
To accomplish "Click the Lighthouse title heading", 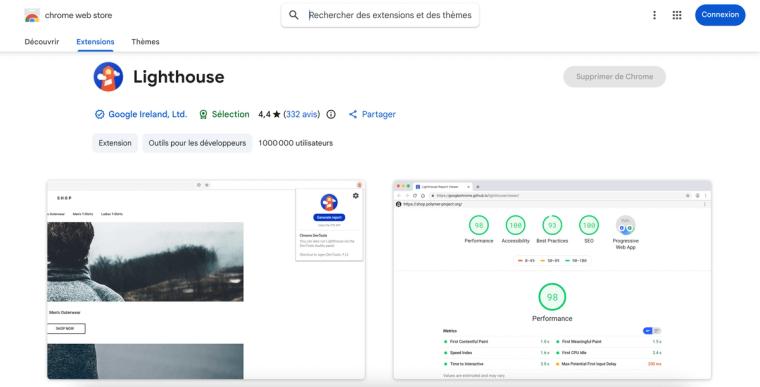I will [x=179, y=77].
